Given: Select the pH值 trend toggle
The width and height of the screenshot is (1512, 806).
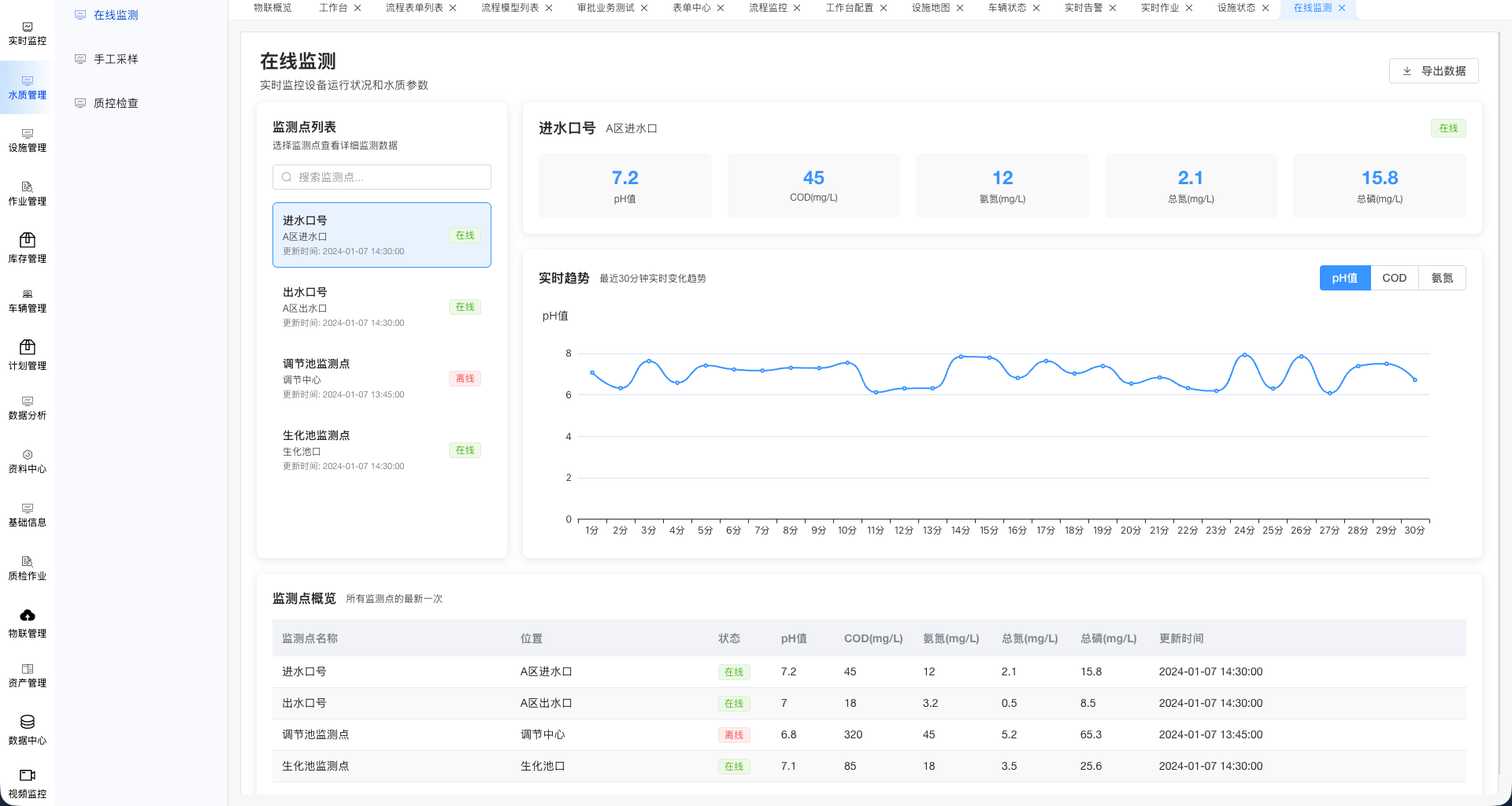Looking at the screenshot, I should [x=1344, y=278].
